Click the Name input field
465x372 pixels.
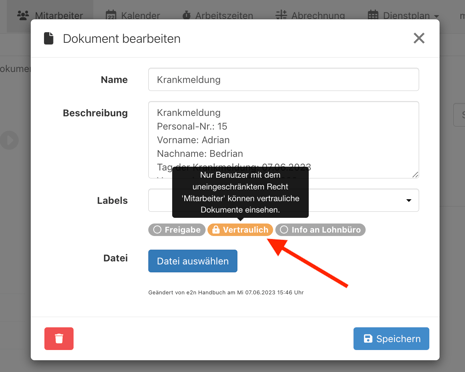(x=283, y=80)
